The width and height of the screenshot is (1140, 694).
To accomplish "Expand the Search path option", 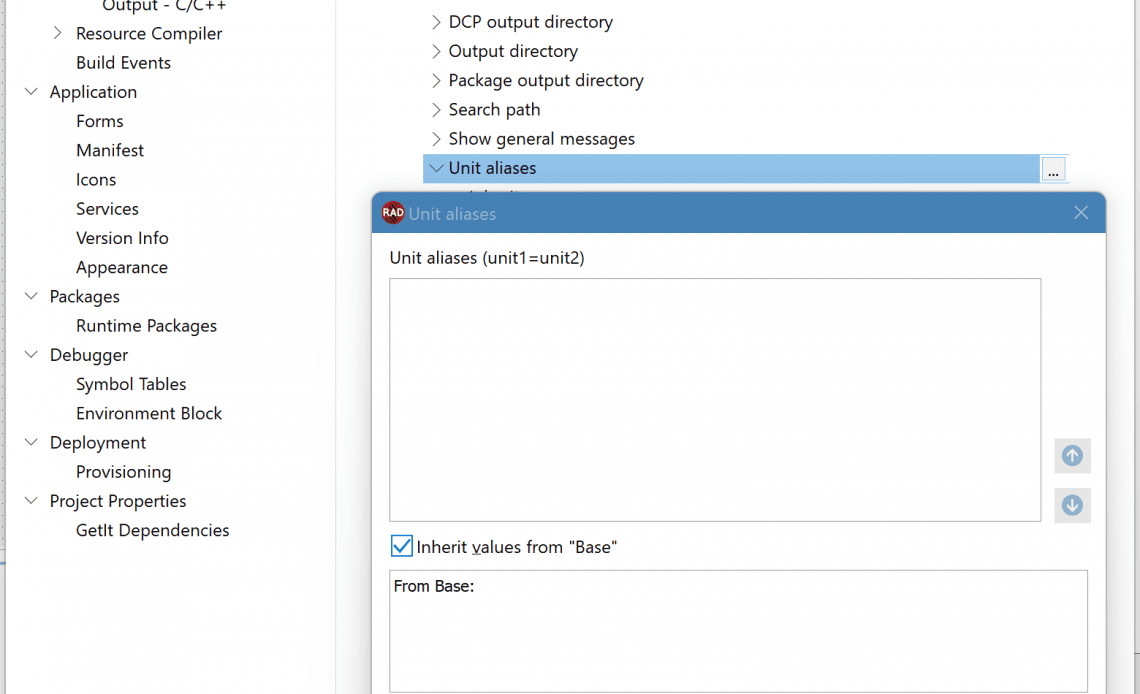I will coord(435,110).
